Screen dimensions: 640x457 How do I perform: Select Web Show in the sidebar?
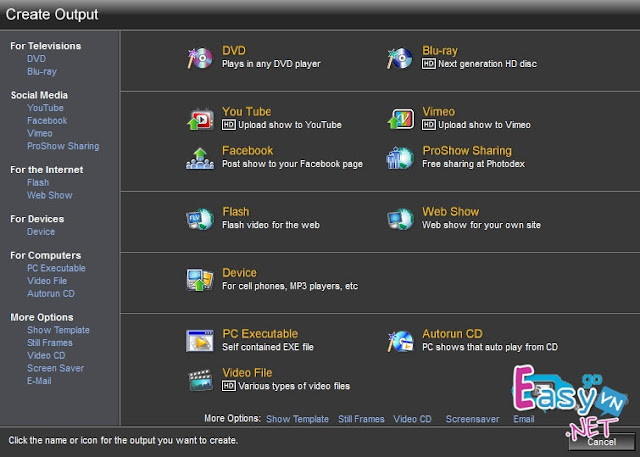tap(50, 195)
